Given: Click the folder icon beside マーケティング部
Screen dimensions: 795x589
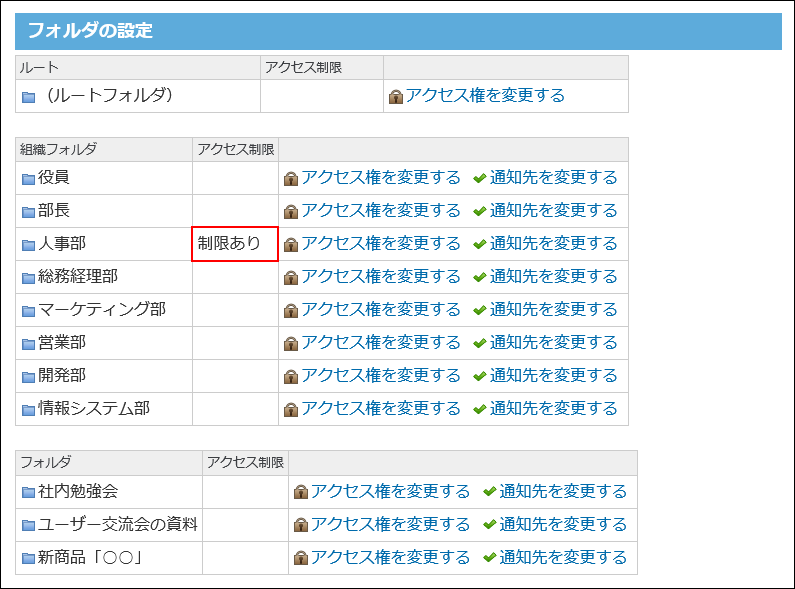Looking at the screenshot, I should coord(28,311).
